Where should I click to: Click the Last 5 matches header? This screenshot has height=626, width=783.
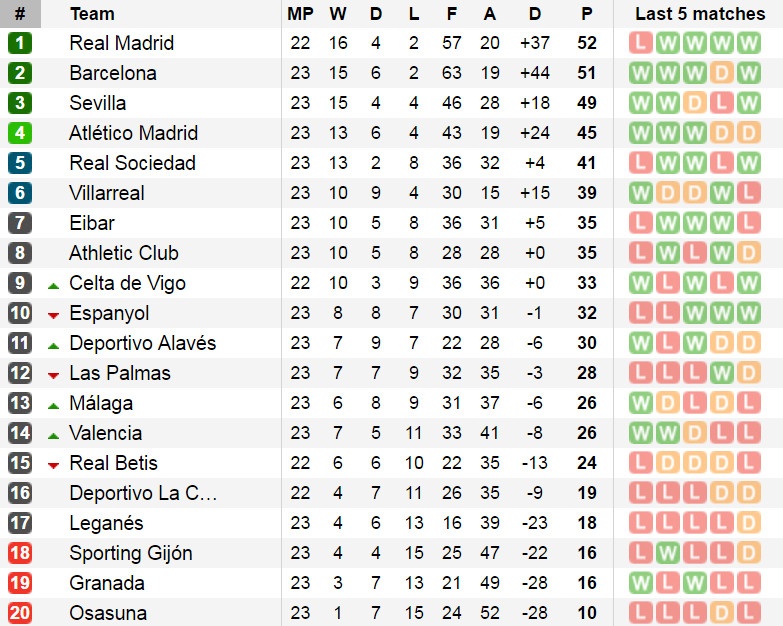[700, 14]
